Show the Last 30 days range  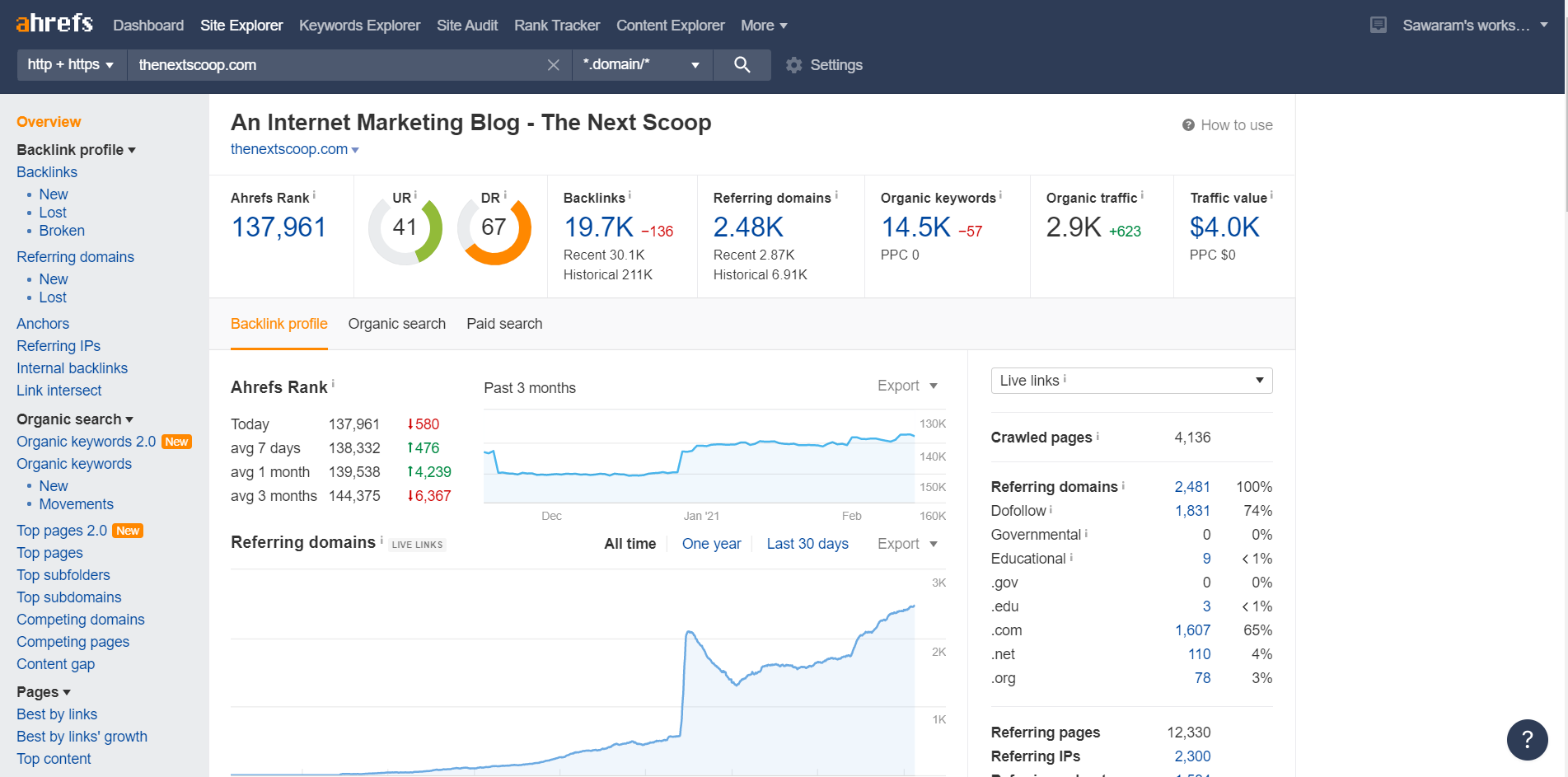pyautogui.click(x=807, y=544)
